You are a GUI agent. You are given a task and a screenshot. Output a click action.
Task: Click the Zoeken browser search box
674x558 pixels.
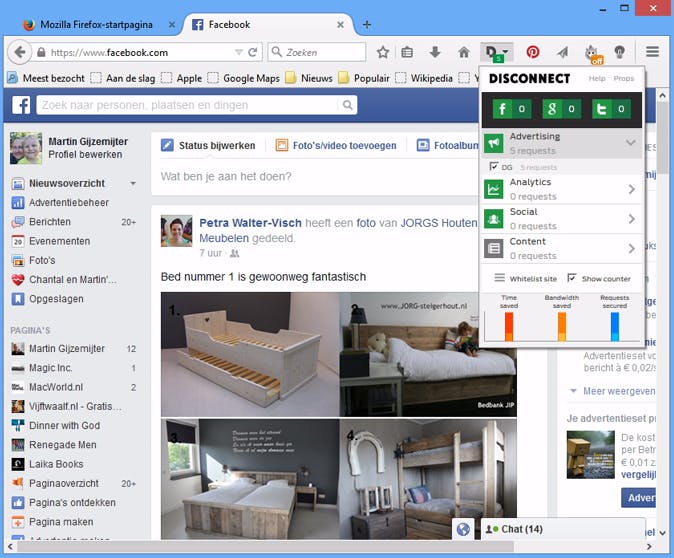317,52
